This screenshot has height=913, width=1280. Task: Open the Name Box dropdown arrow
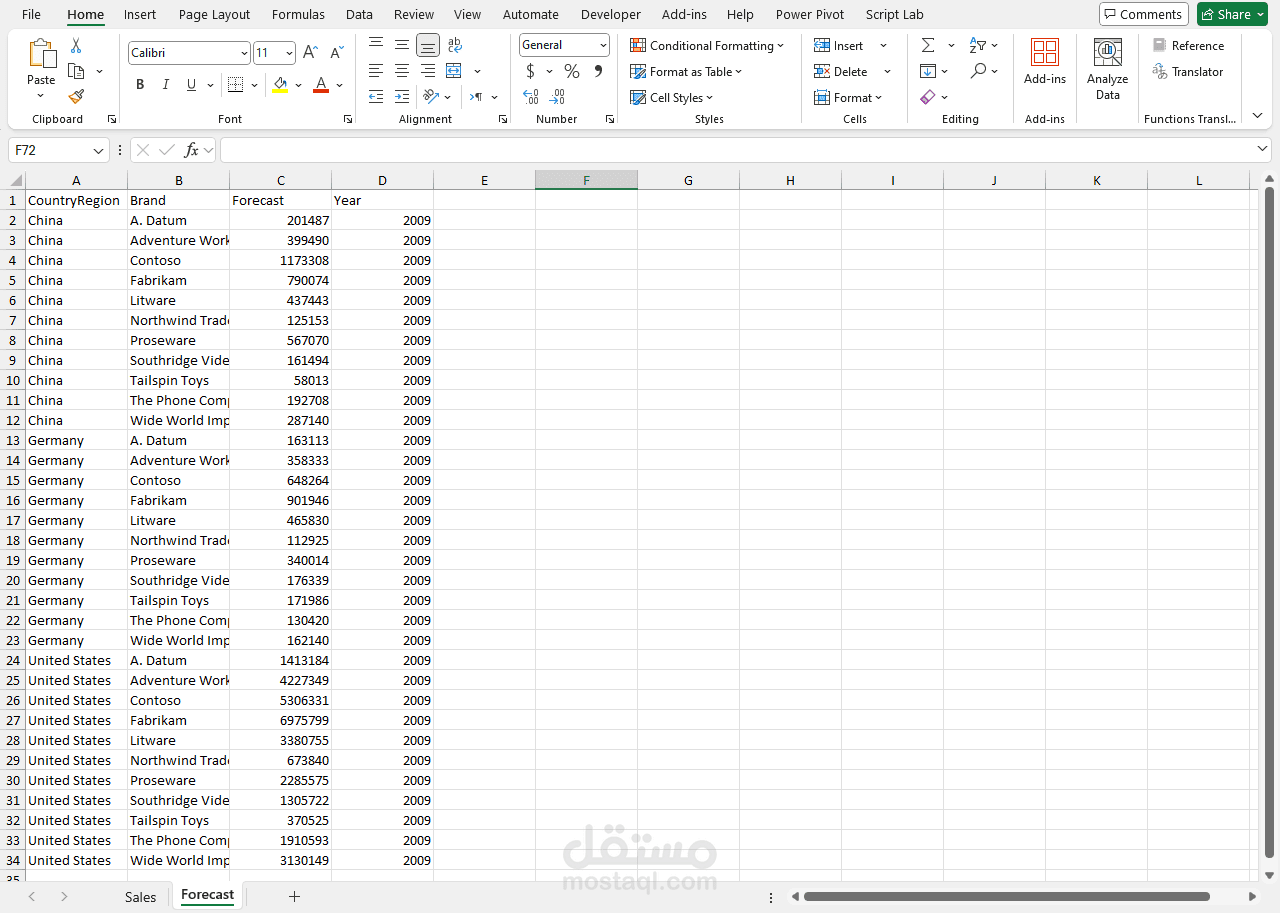pyautogui.click(x=98, y=150)
